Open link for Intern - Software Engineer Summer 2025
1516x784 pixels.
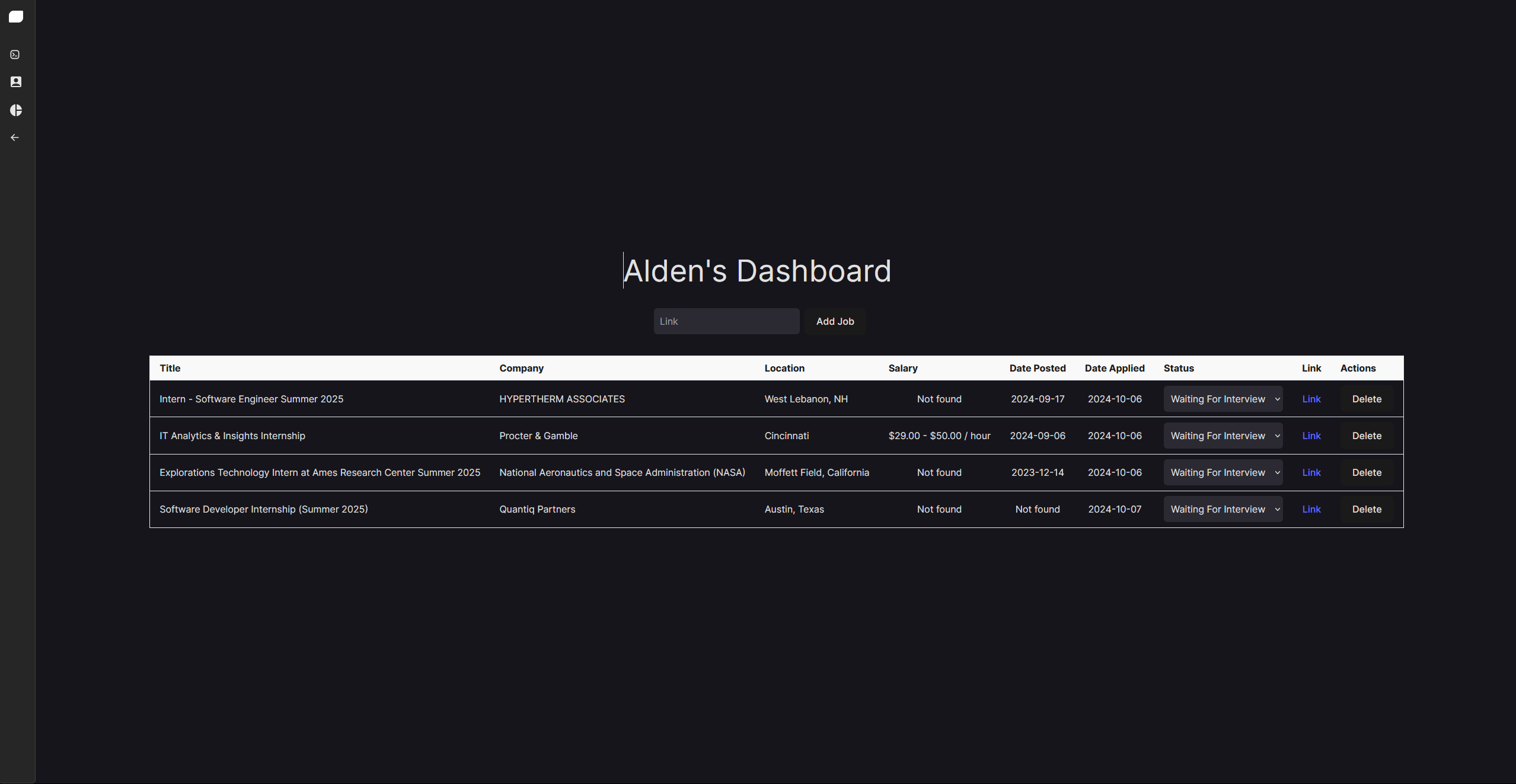coord(1311,399)
